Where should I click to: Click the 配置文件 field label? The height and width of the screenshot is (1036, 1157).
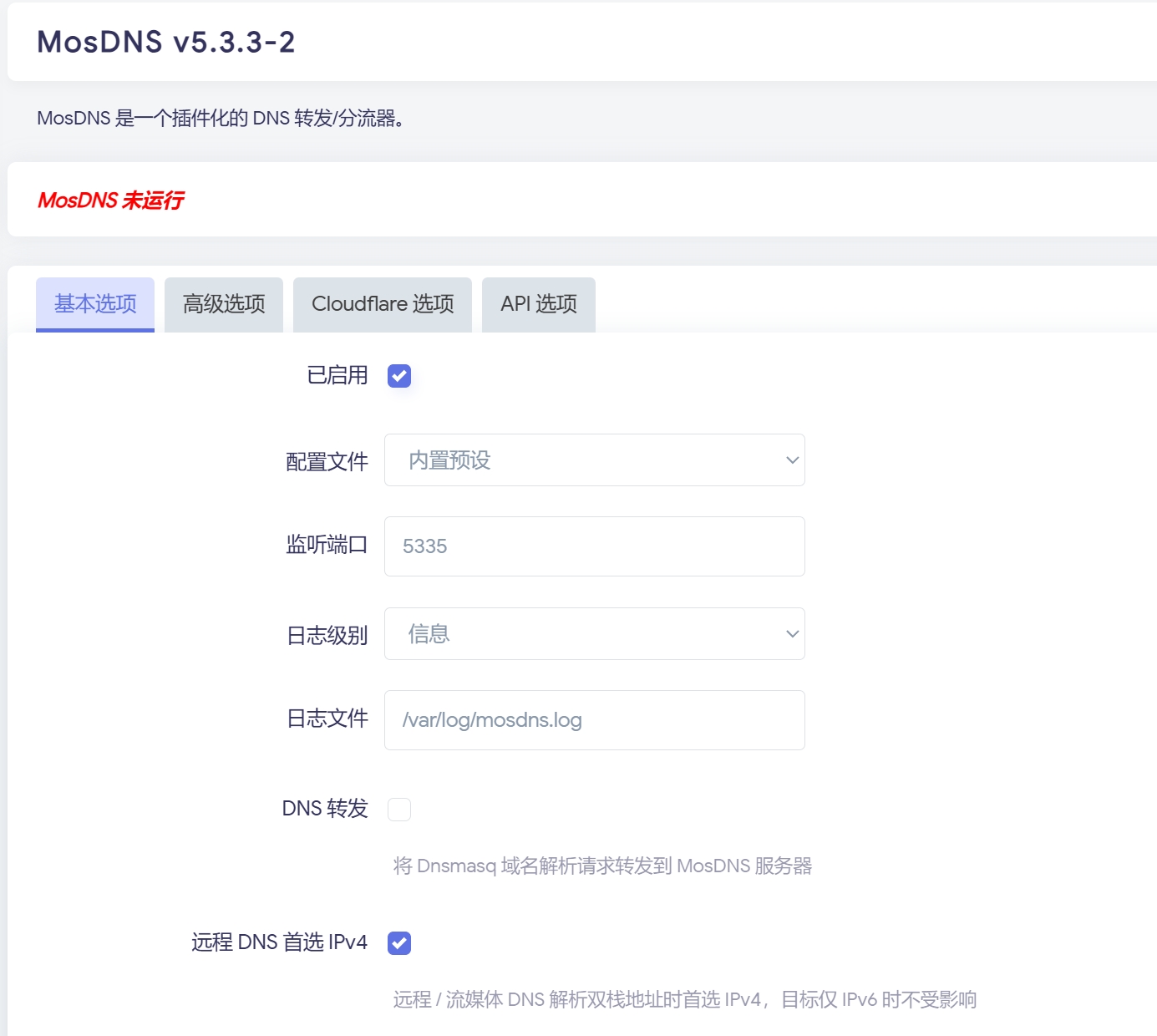tap(327, 461)
